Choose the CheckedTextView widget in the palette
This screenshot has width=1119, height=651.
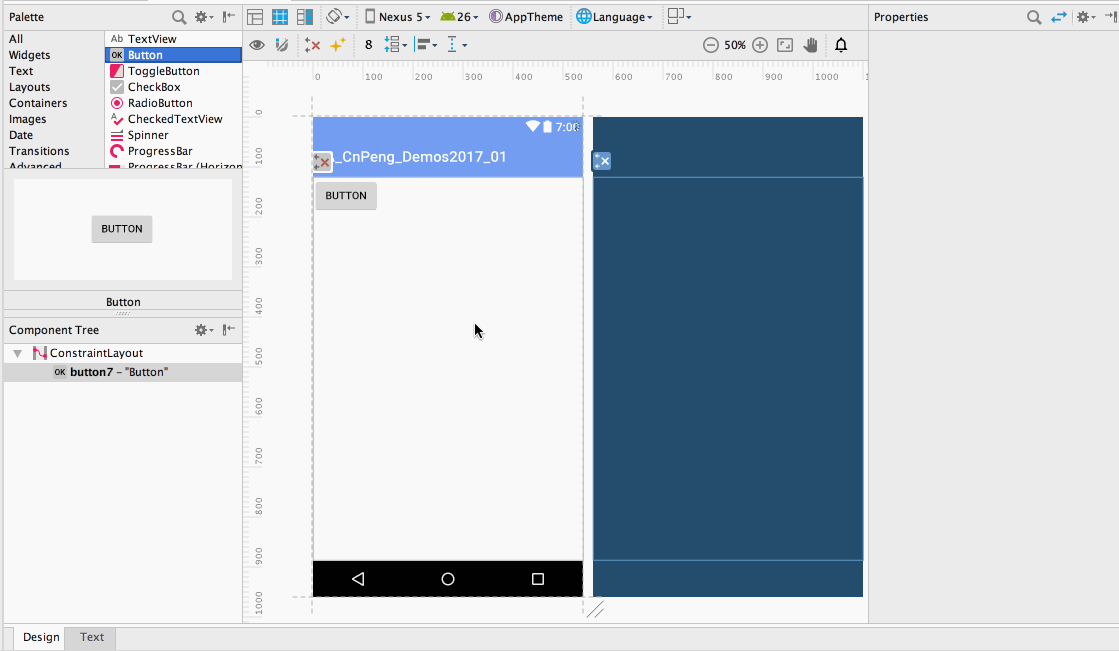pos(173,119)
